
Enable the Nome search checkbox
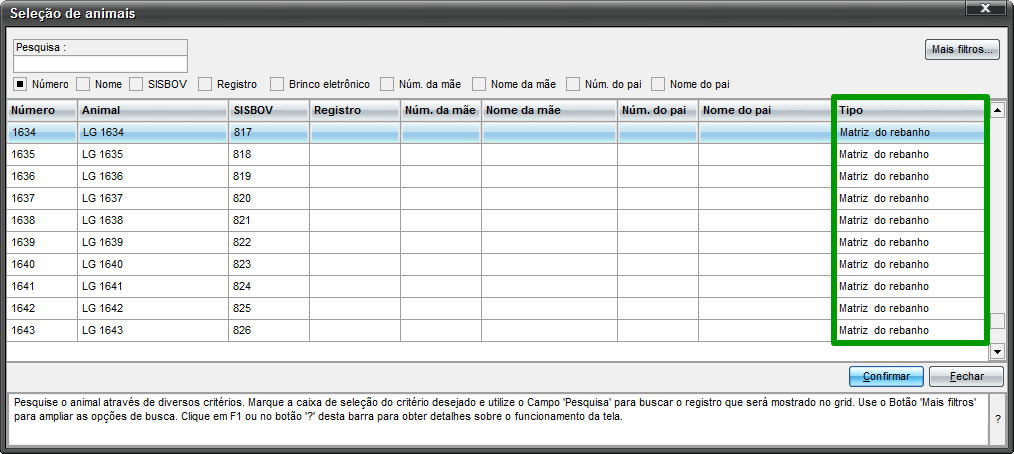83,83
